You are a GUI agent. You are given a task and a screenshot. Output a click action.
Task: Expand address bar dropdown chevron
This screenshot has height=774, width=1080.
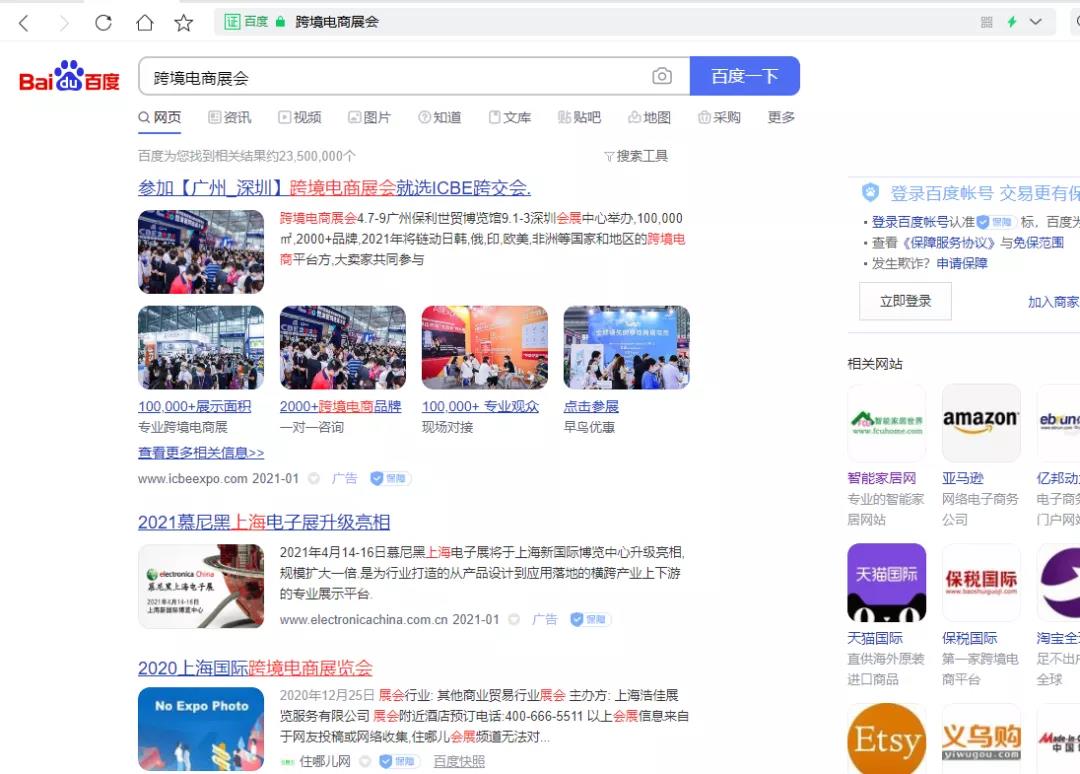(x=1035, y=22)
